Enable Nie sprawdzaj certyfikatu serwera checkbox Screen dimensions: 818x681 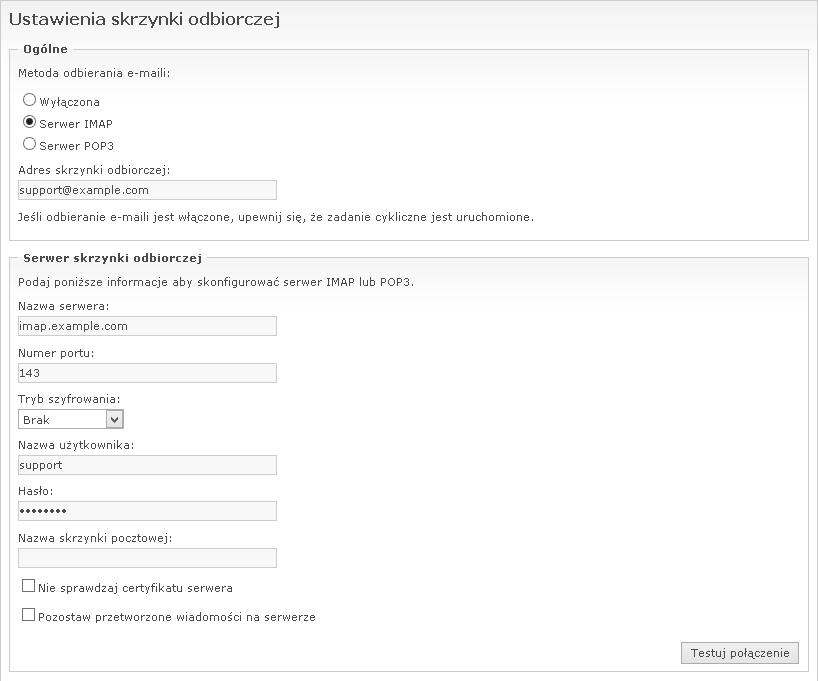pos(28,587)
